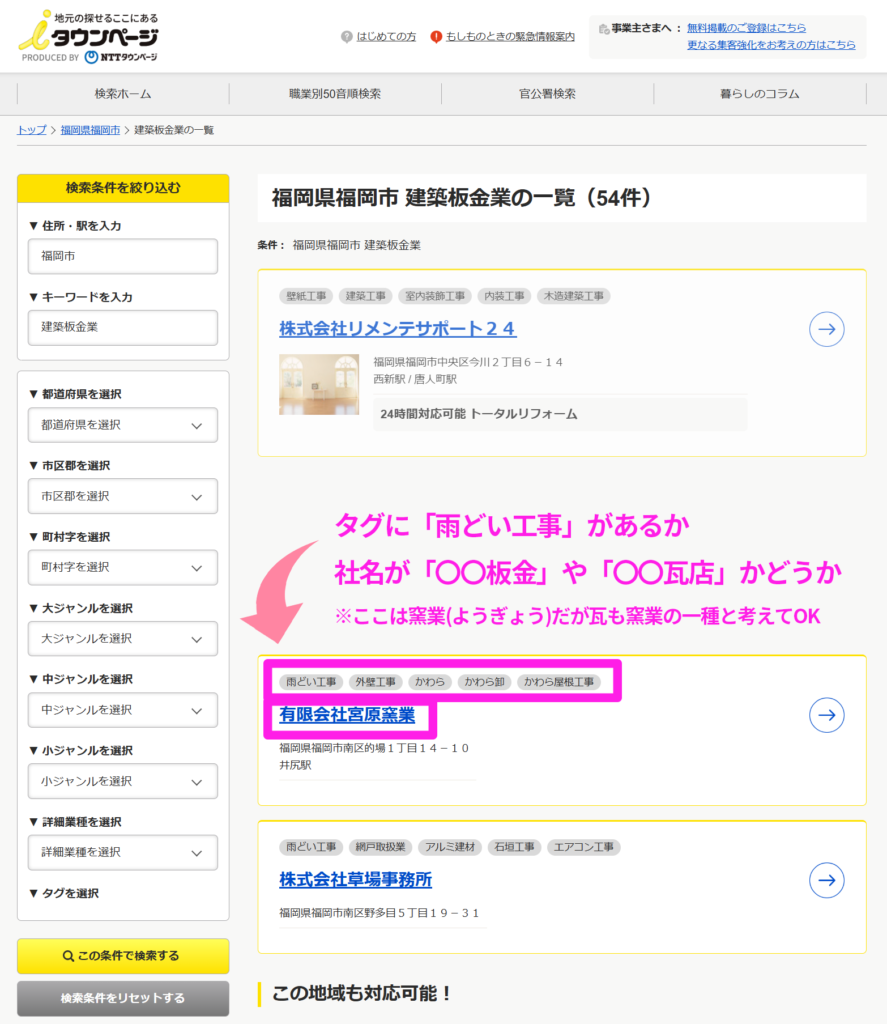887x1024 pixels.
Task: Click the 24時間対応可能 トータルリフォーム text
Action: coord(479,414)
